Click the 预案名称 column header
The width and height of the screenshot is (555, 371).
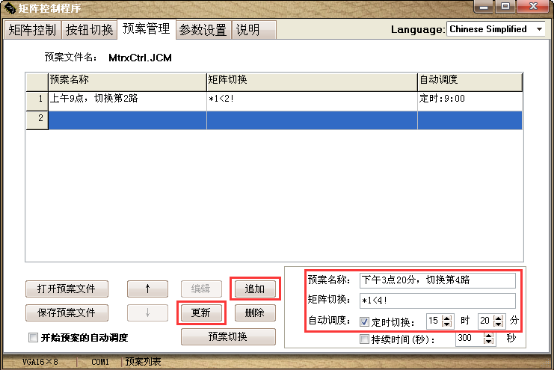pyautogui.click(x=127, y=82)
